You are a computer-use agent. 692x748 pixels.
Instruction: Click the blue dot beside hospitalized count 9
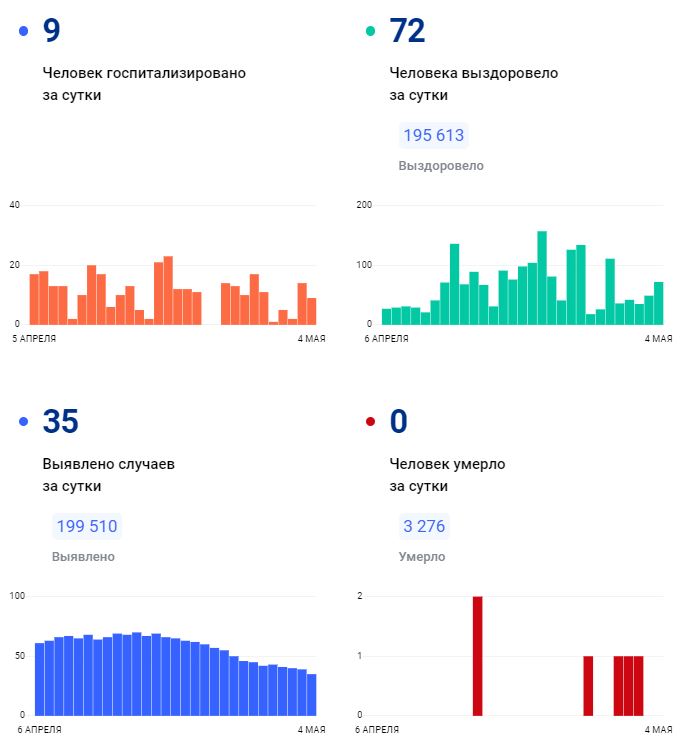24,31
